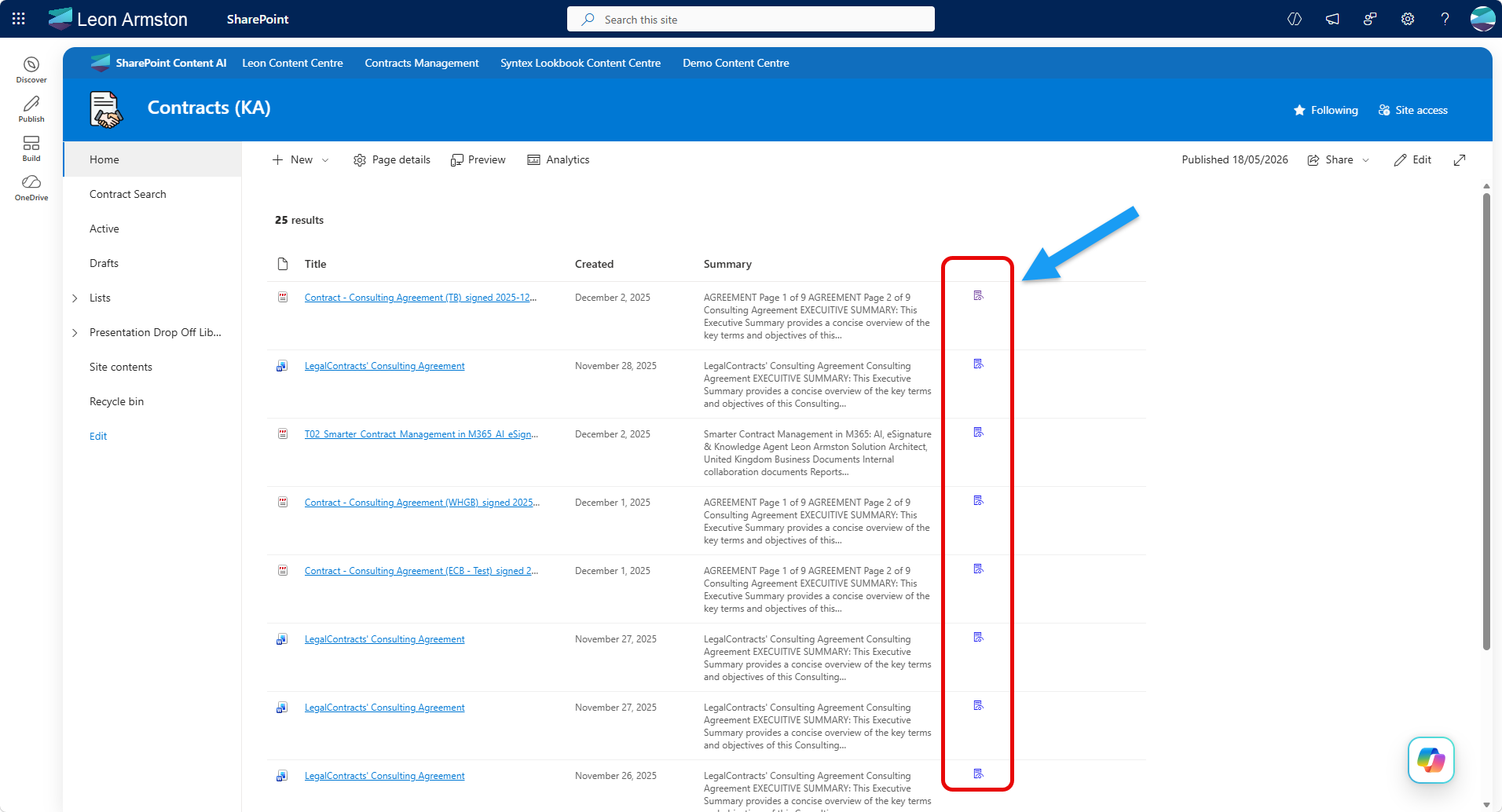Open the Share dropdown chevron

coord(1365,159)
